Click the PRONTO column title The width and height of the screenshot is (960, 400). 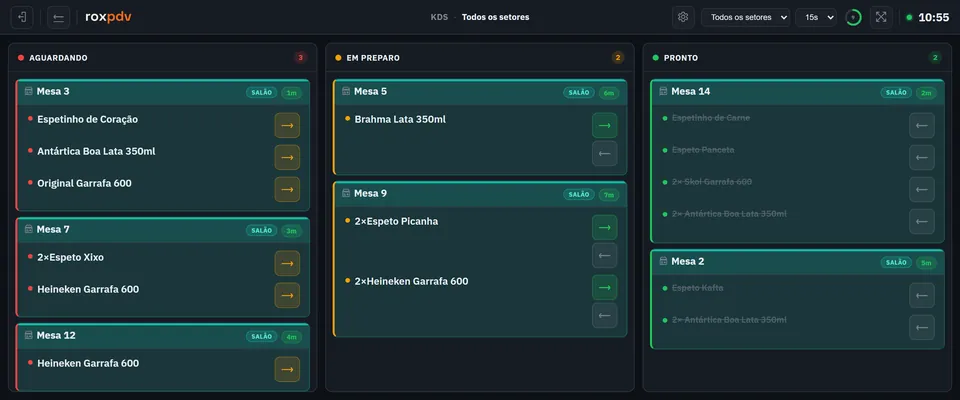tap(681, 58)
